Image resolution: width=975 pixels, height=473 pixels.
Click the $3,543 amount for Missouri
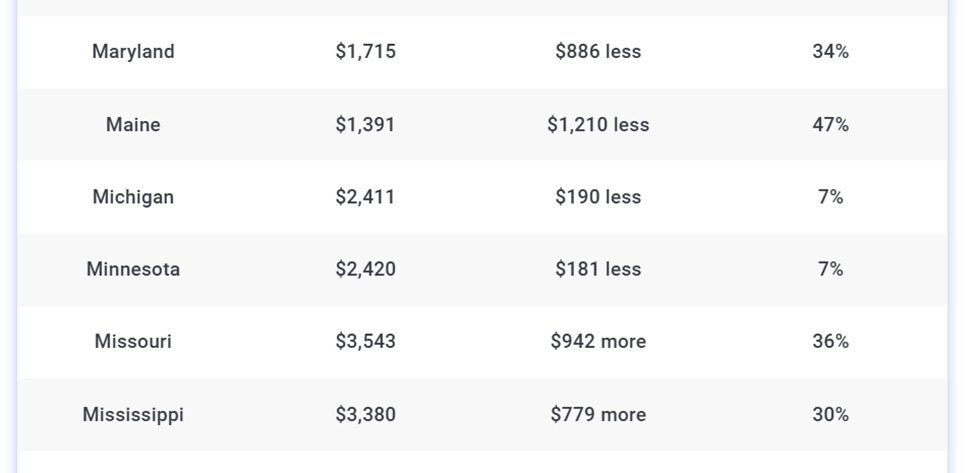pyautogui.click(x=365, y=342)
